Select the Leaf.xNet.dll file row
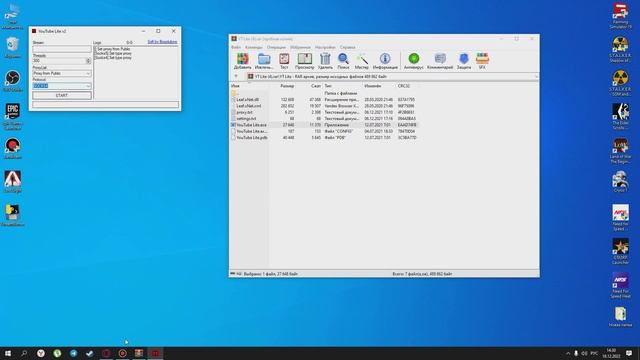Screen dimensions: 640x360 [x=324, y=99]
